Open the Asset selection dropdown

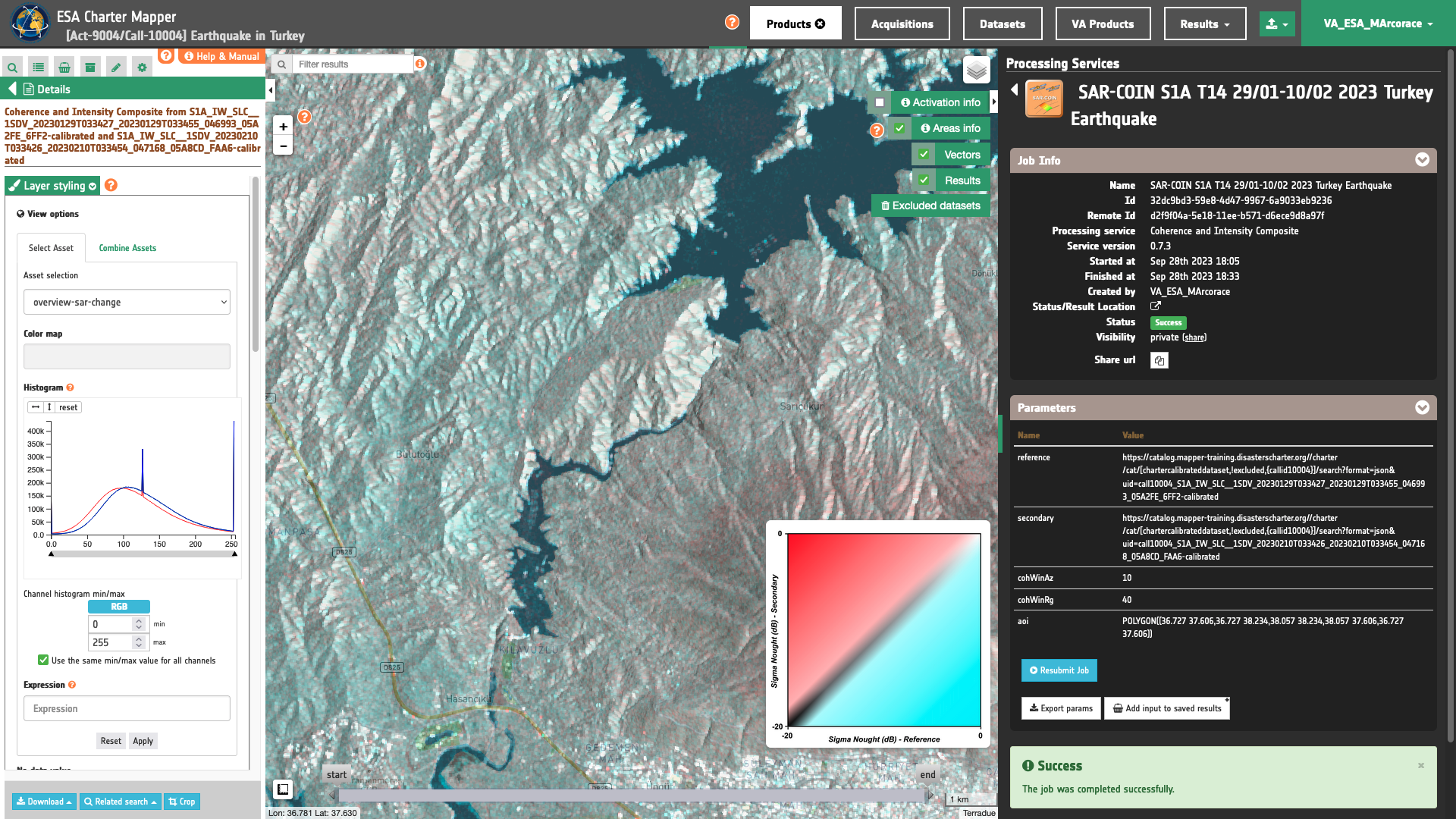click(x=127, y=302)
